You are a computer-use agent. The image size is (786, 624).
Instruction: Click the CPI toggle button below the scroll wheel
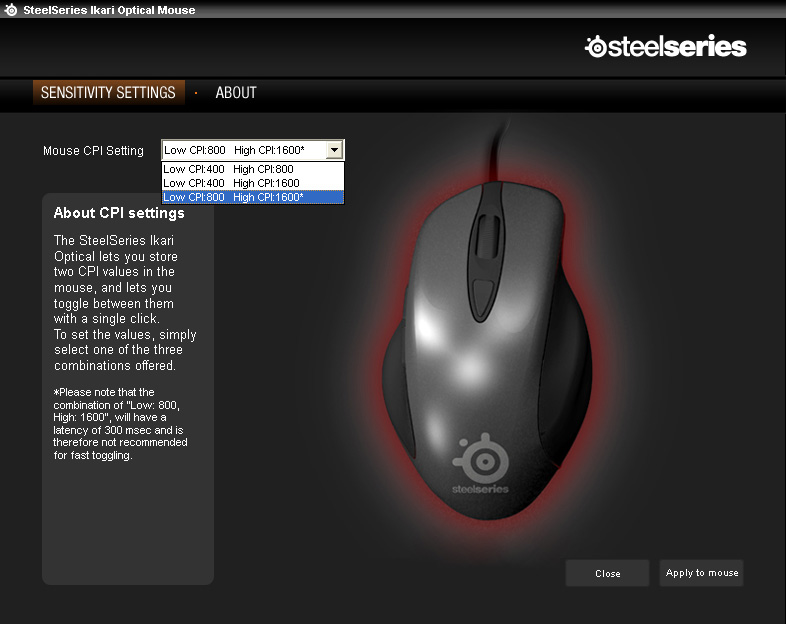483,298
